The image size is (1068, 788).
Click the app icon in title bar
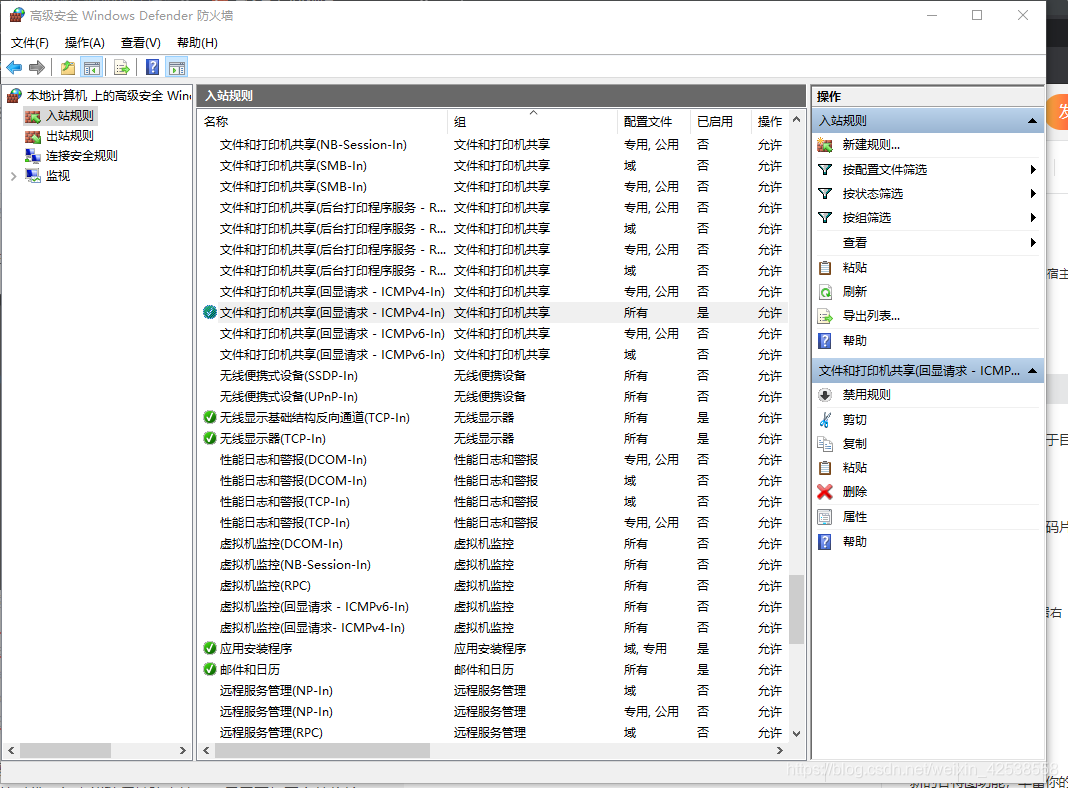[16, 15]
